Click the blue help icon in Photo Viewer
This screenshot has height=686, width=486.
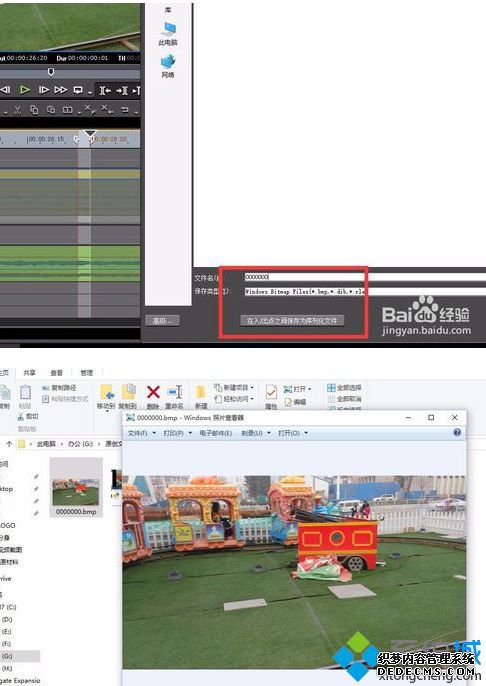tap(457, 433)
